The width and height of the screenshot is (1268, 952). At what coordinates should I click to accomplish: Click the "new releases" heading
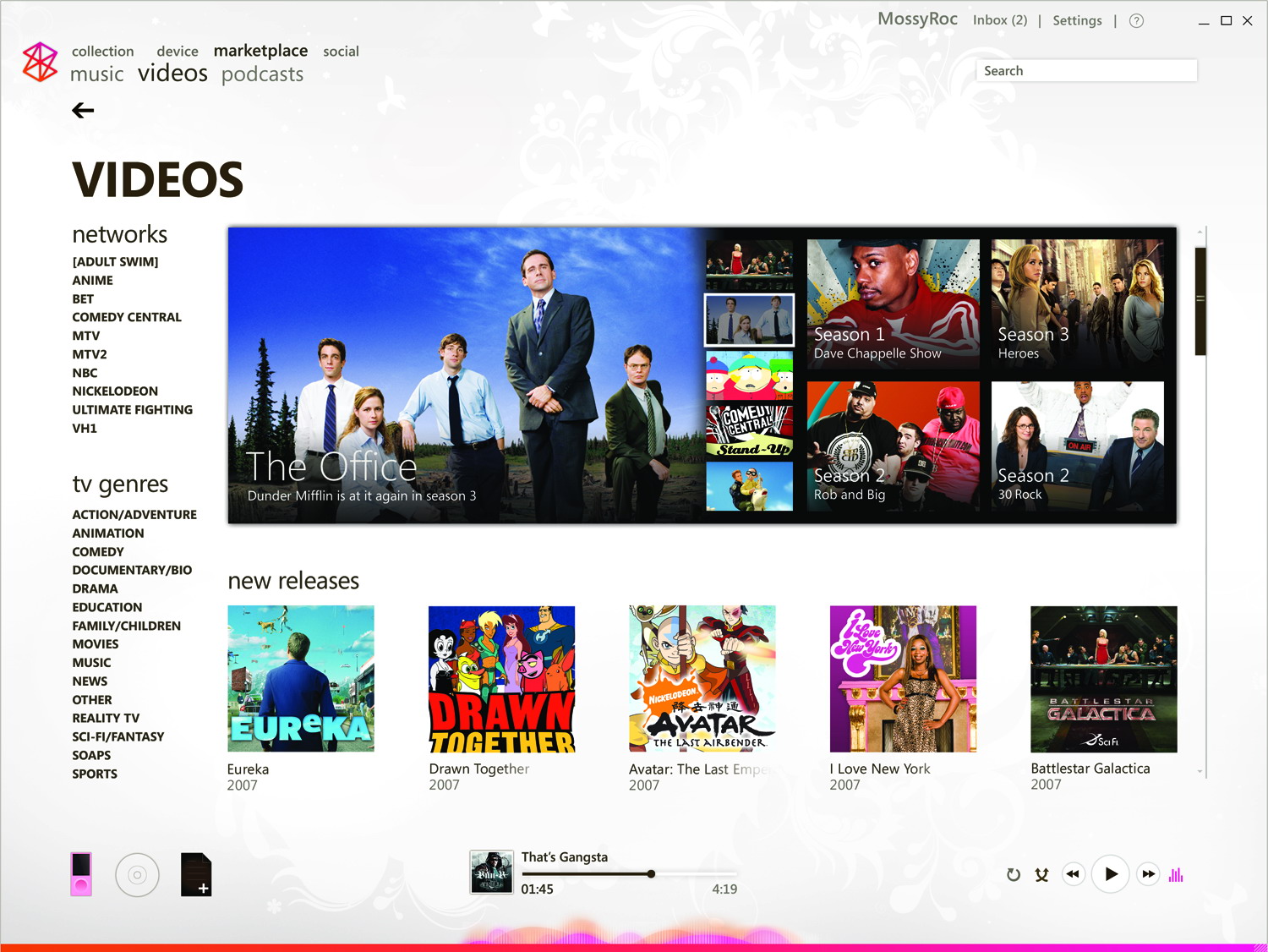293,581
